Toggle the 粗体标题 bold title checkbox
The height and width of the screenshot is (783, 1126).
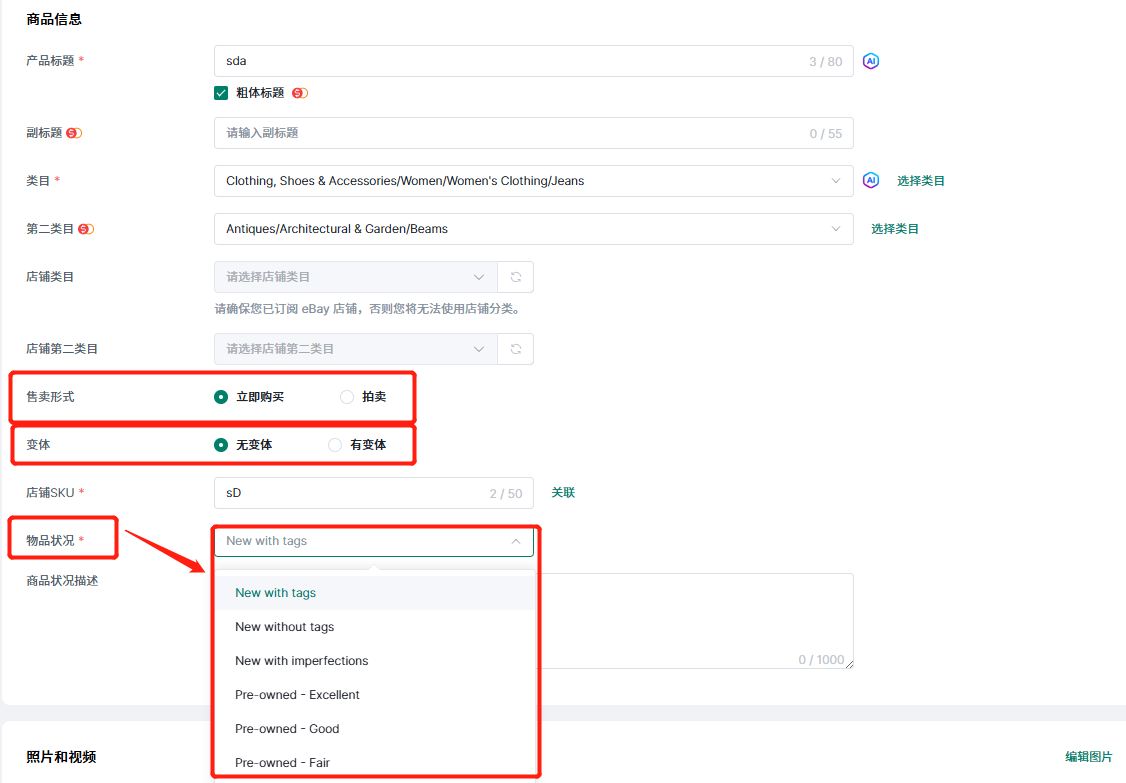point(221,93)
